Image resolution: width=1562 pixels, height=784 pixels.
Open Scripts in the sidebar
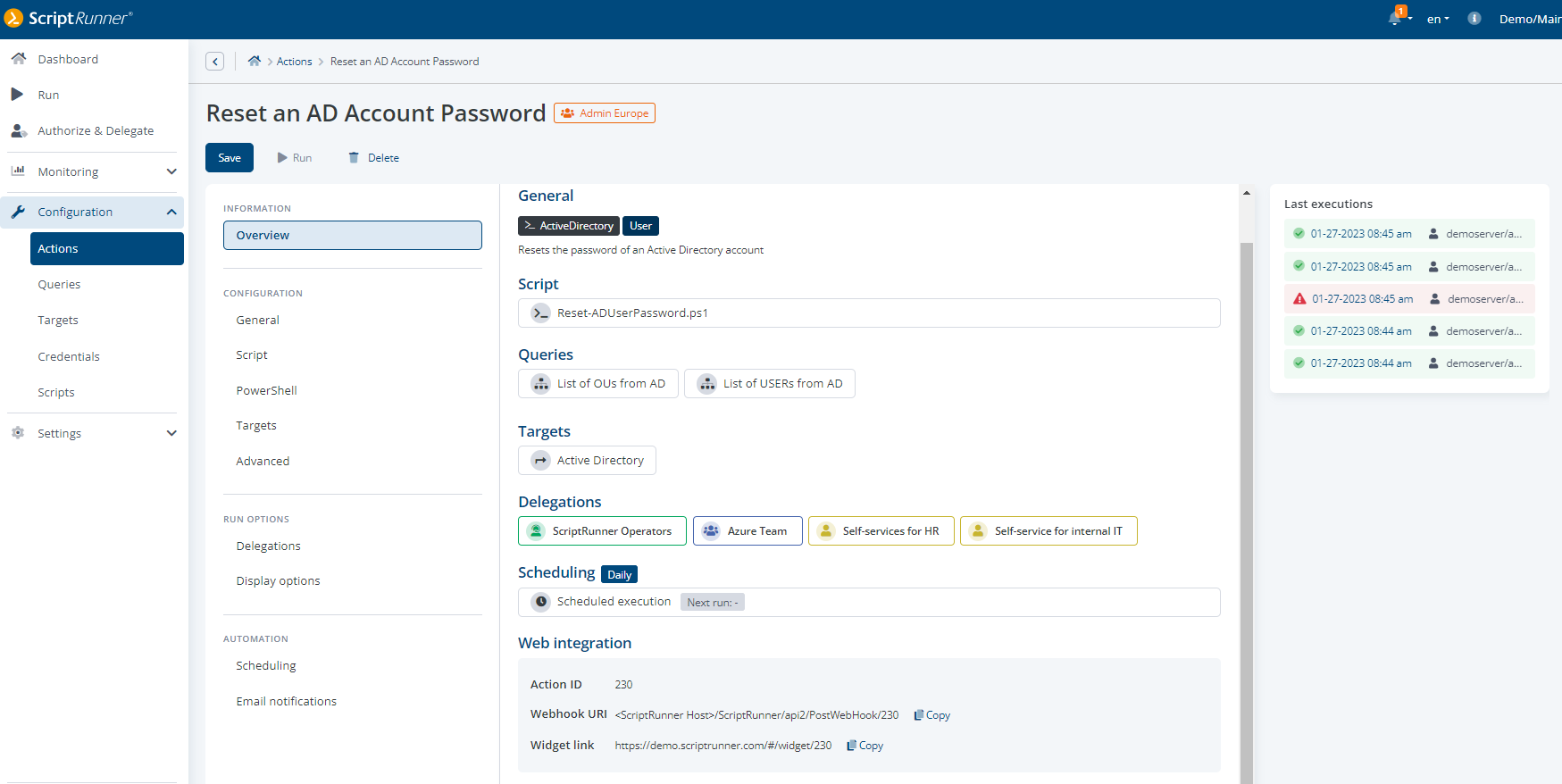56,392
